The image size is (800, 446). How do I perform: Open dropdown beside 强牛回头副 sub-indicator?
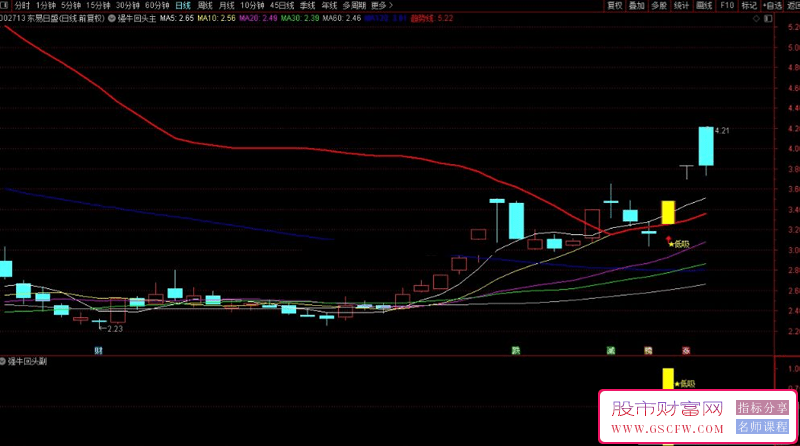click(3, 361)
